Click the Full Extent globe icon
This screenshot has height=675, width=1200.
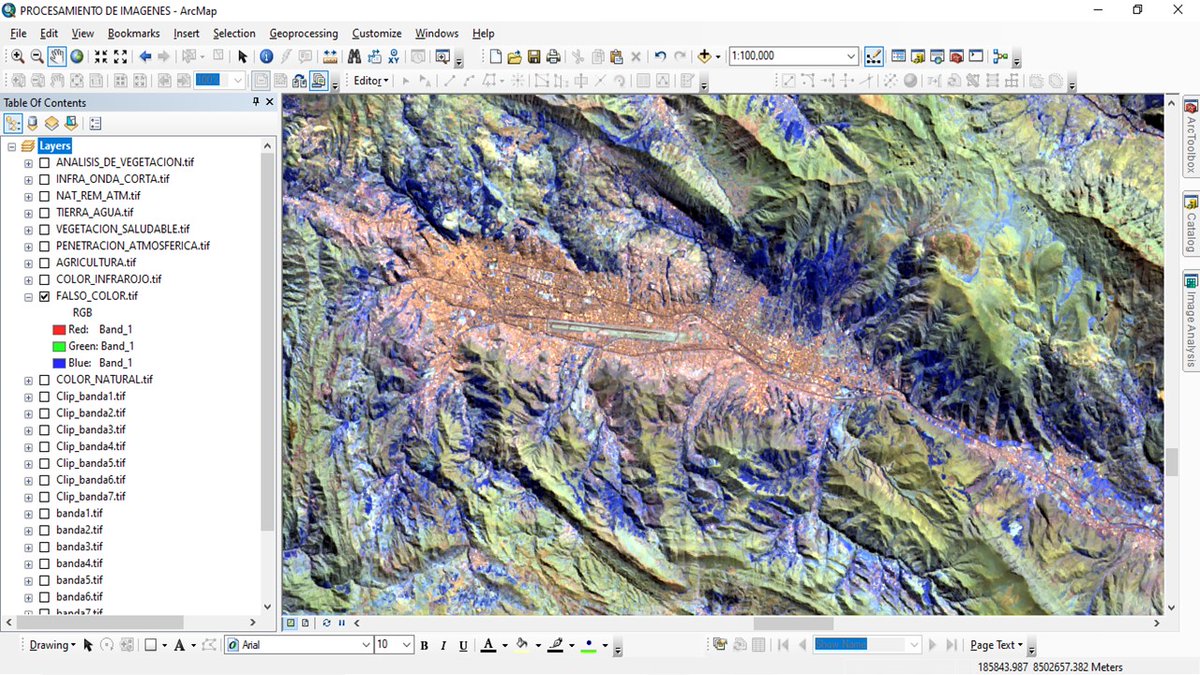pyautogui.click(x=77, y=57)
